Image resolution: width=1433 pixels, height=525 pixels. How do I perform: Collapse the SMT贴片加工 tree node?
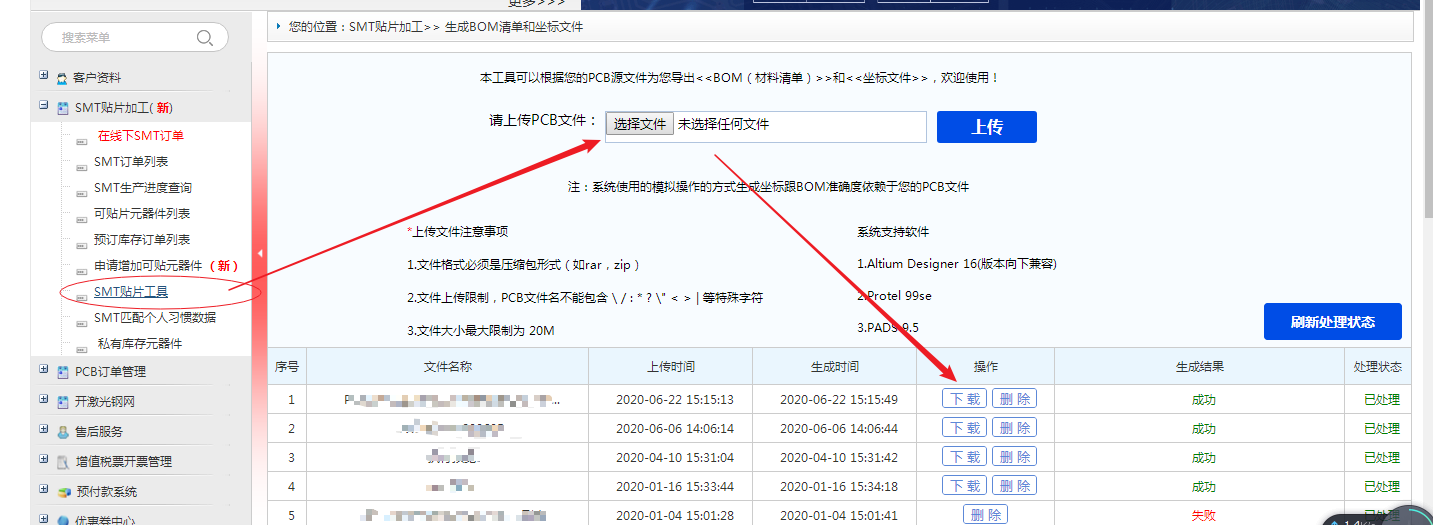[43, 105]
